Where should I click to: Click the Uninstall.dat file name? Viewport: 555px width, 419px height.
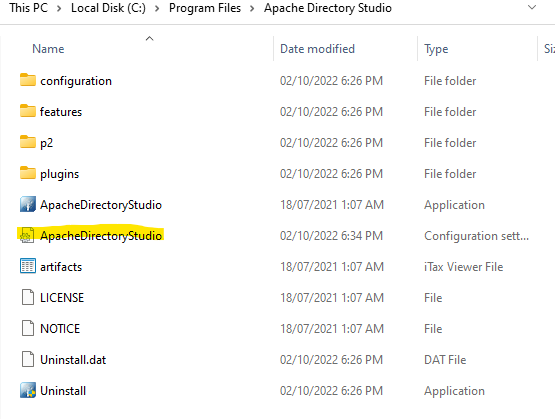tap(73, 360)
